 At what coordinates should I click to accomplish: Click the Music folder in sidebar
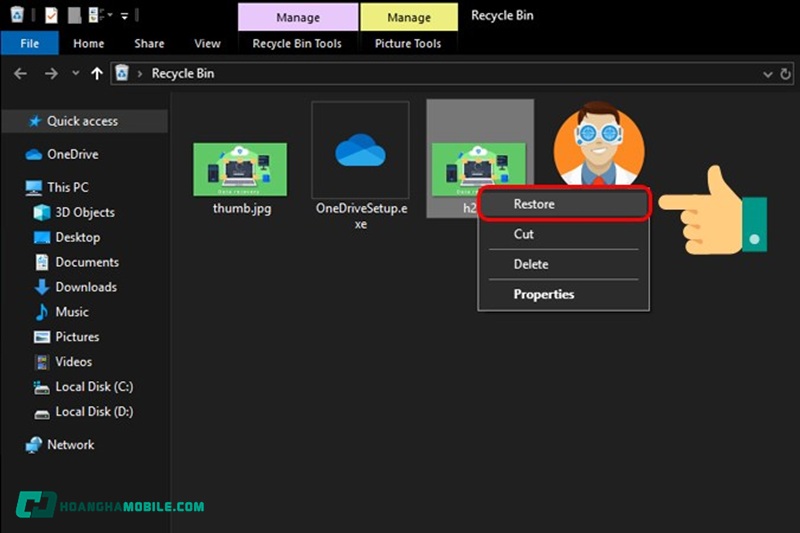(x=71, y=312)
